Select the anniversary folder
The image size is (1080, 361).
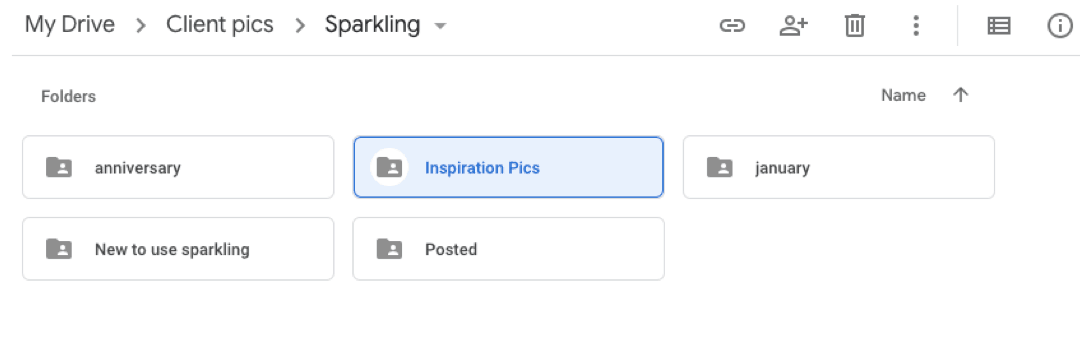pyautogui.click(x=178, y=167)
